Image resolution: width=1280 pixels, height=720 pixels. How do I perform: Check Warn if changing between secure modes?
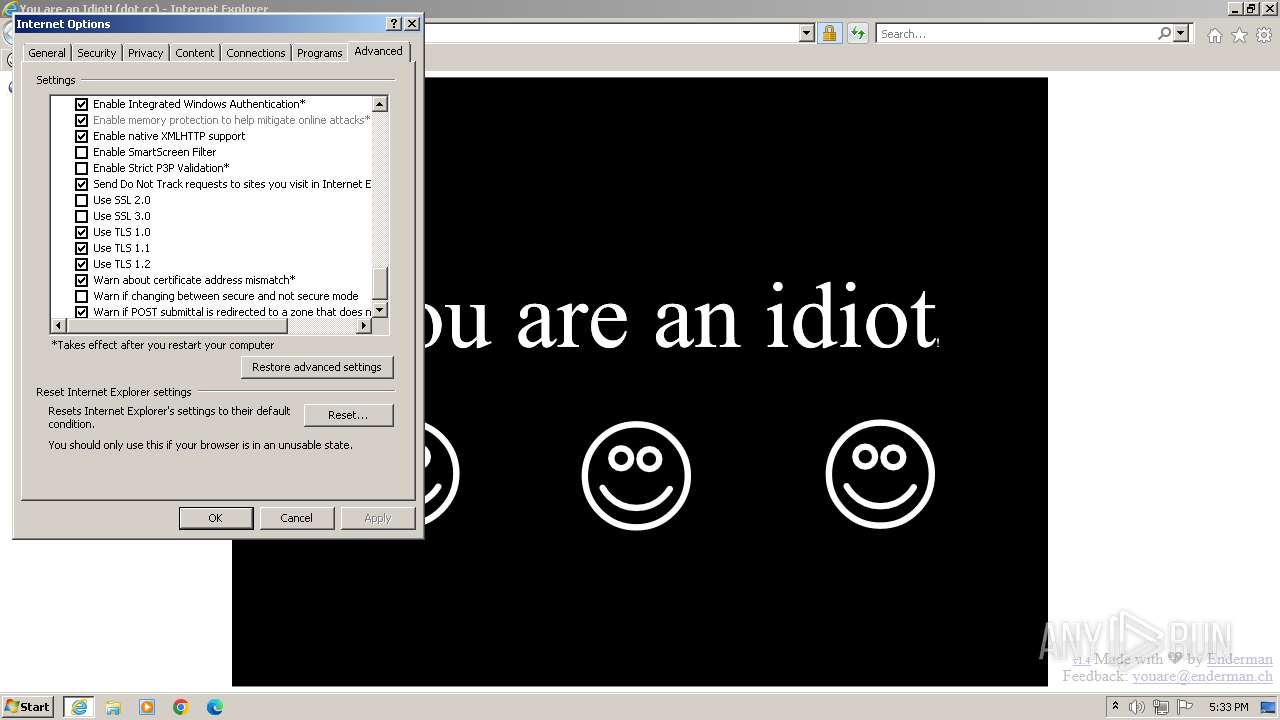click(82, 296)
